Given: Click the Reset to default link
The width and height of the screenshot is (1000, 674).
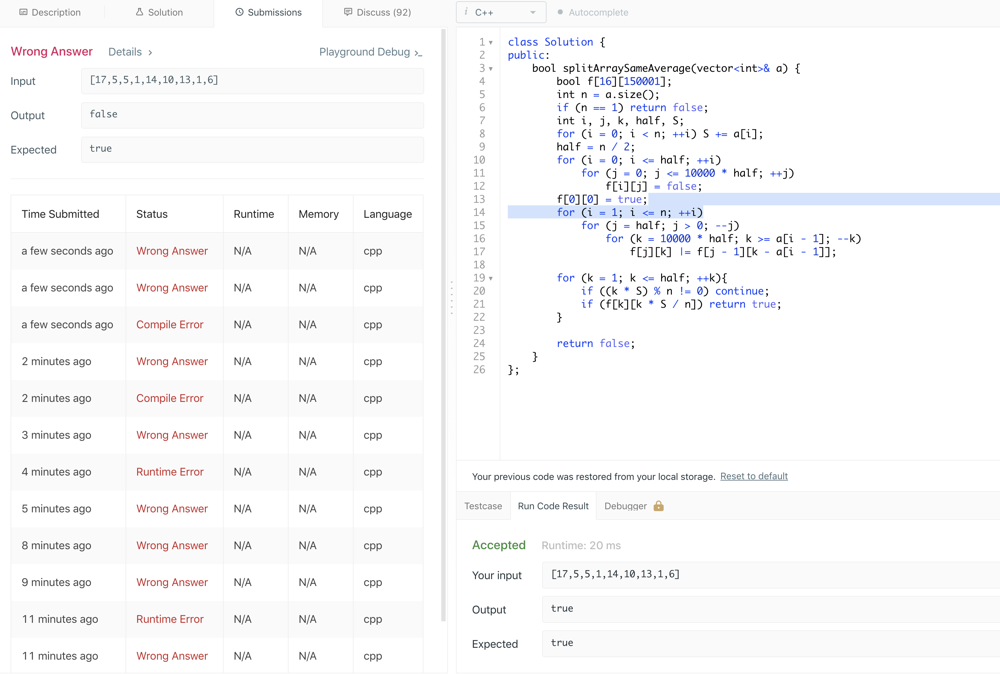Looking at the screenshot, I should coord(753,476).
